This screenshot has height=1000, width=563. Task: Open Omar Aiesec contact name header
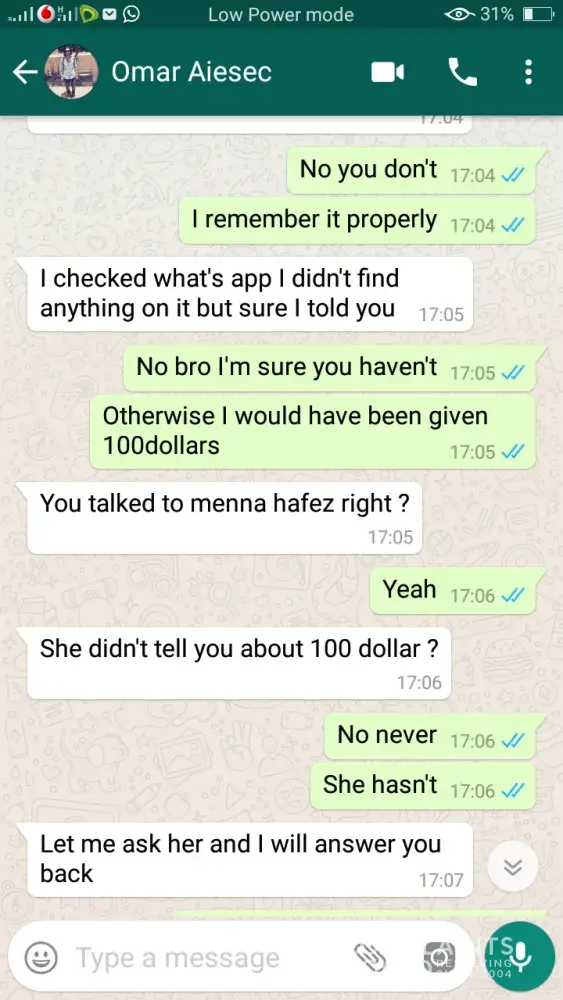[191, 72]
